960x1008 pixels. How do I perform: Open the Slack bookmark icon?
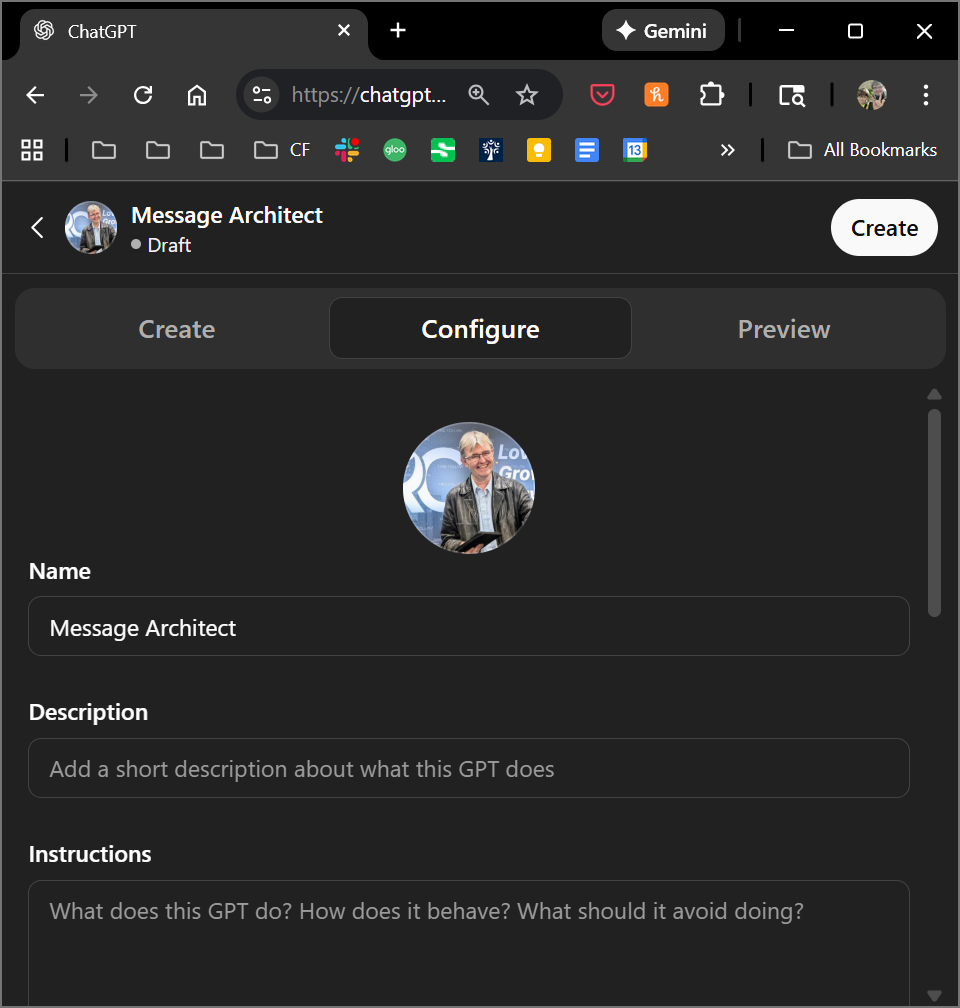tap(347, 150)
